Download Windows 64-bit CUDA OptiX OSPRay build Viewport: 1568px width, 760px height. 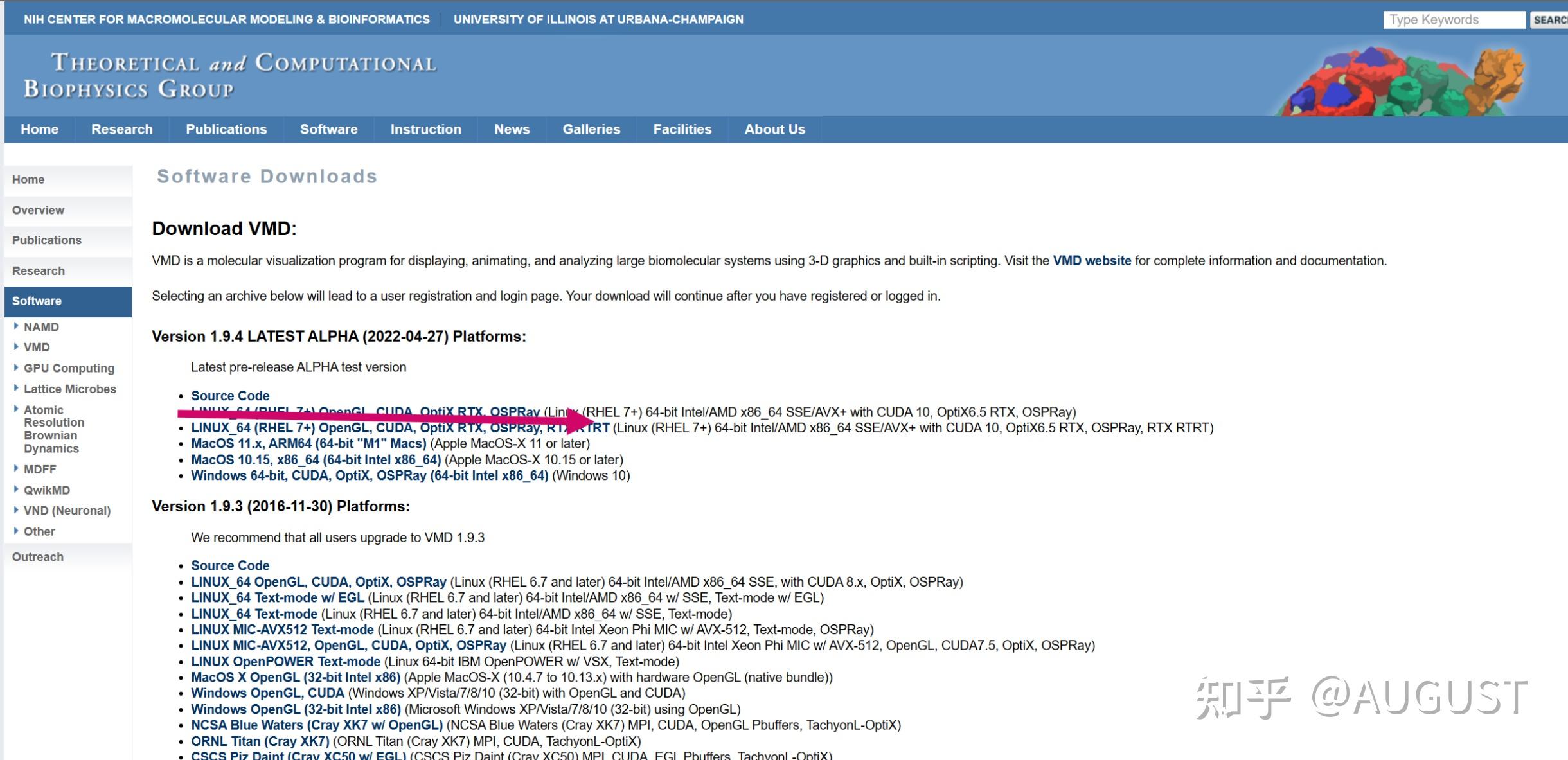tap(370, 476)
